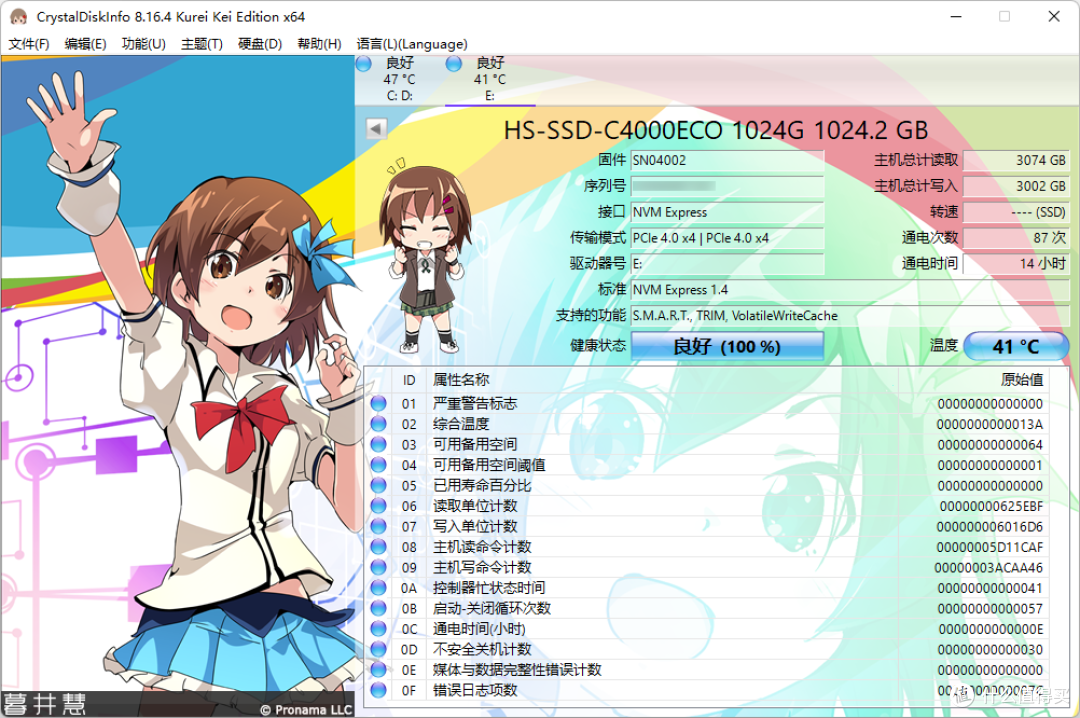1080x718 pixels.
Task: Click the host total reads value 3074 GB
Action: click(1016, 161)
